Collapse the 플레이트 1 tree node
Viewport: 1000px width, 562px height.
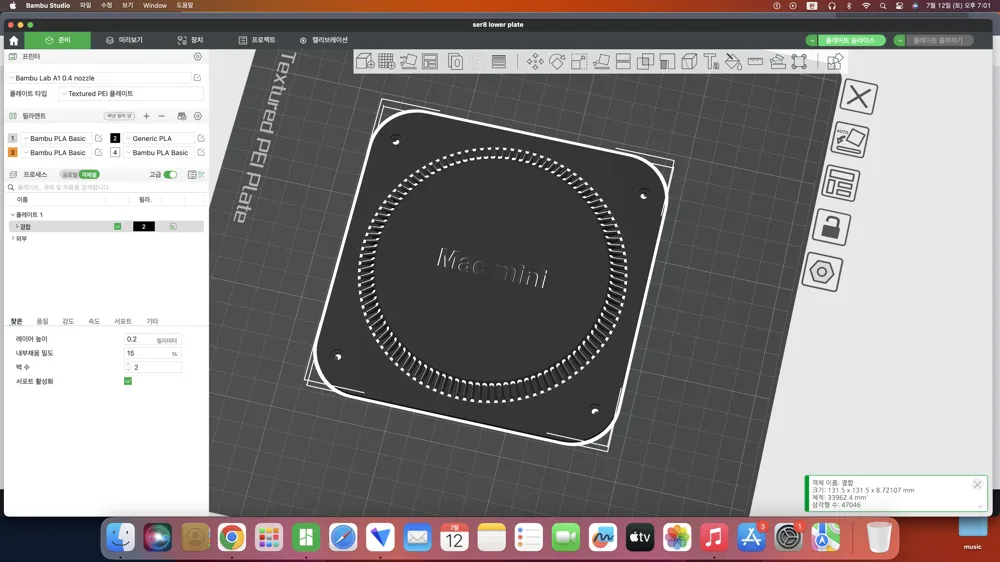point(13,215)
